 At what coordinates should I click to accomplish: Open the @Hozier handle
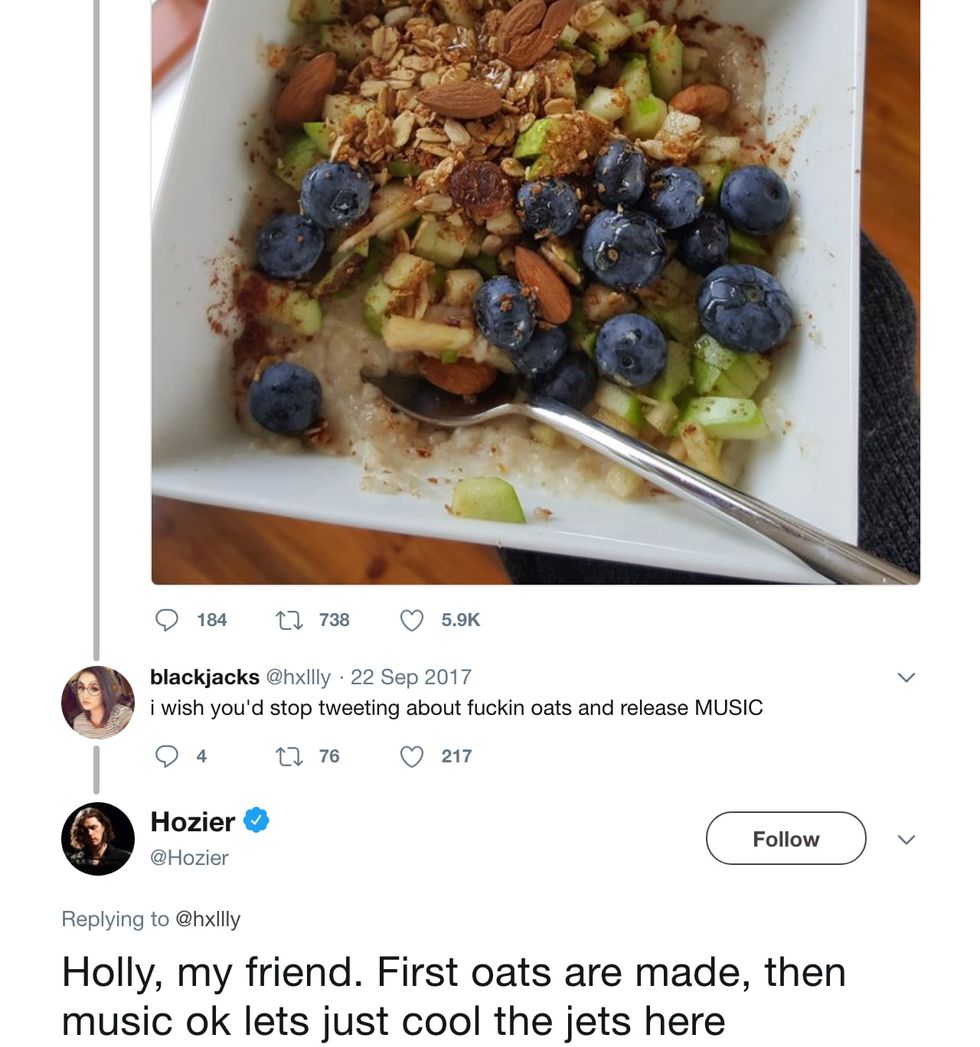[x=189, y=857]
